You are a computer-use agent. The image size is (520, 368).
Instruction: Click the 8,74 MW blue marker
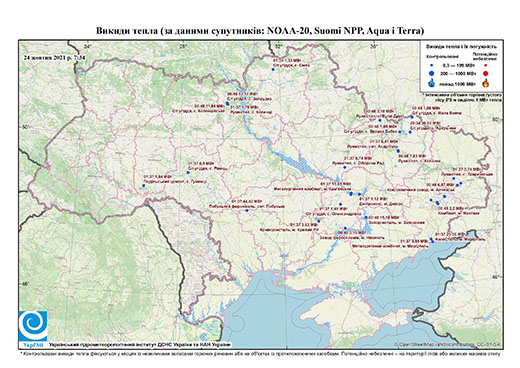tap(345, 167)
